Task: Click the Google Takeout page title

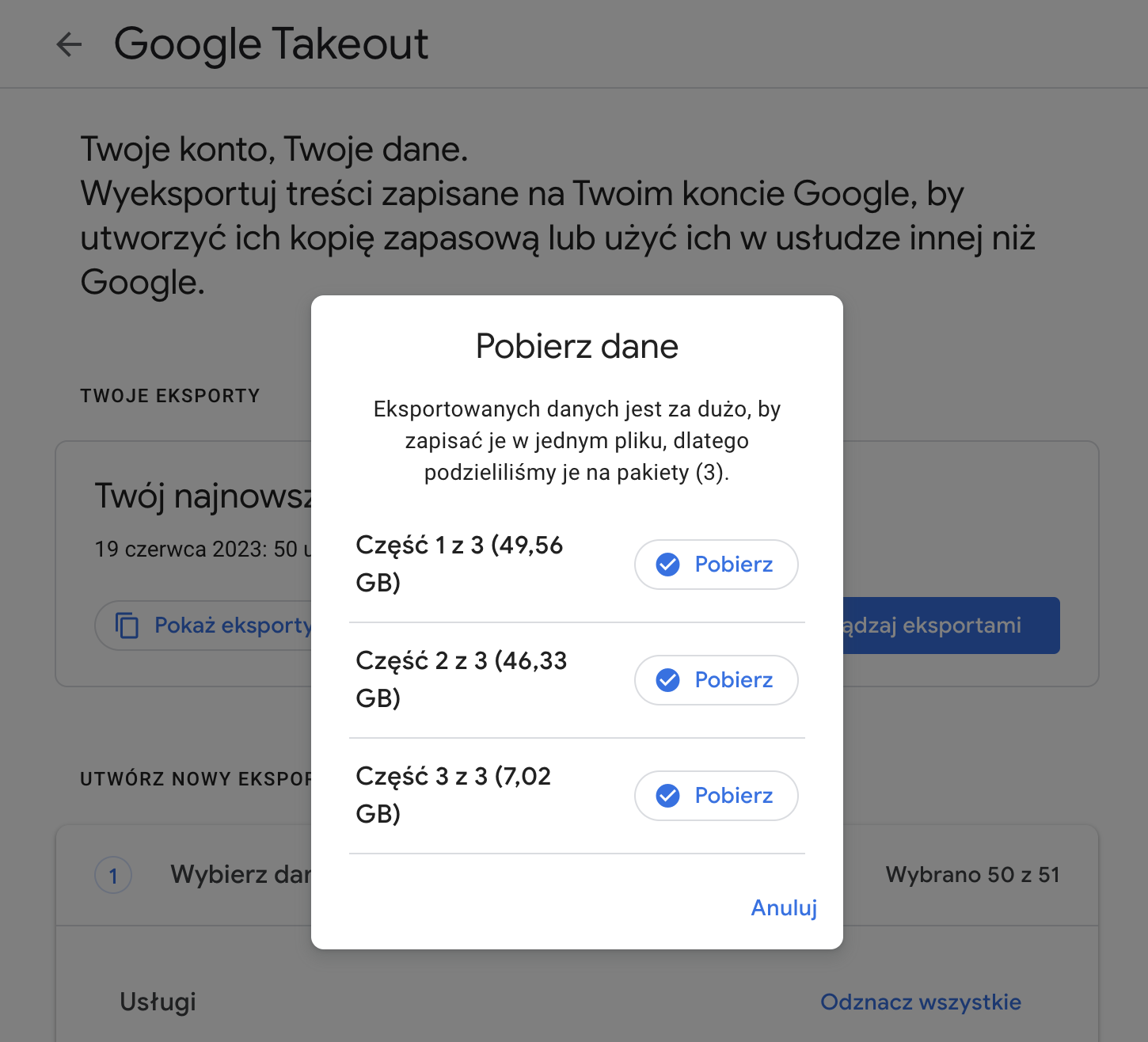Action: coord(272,44)
